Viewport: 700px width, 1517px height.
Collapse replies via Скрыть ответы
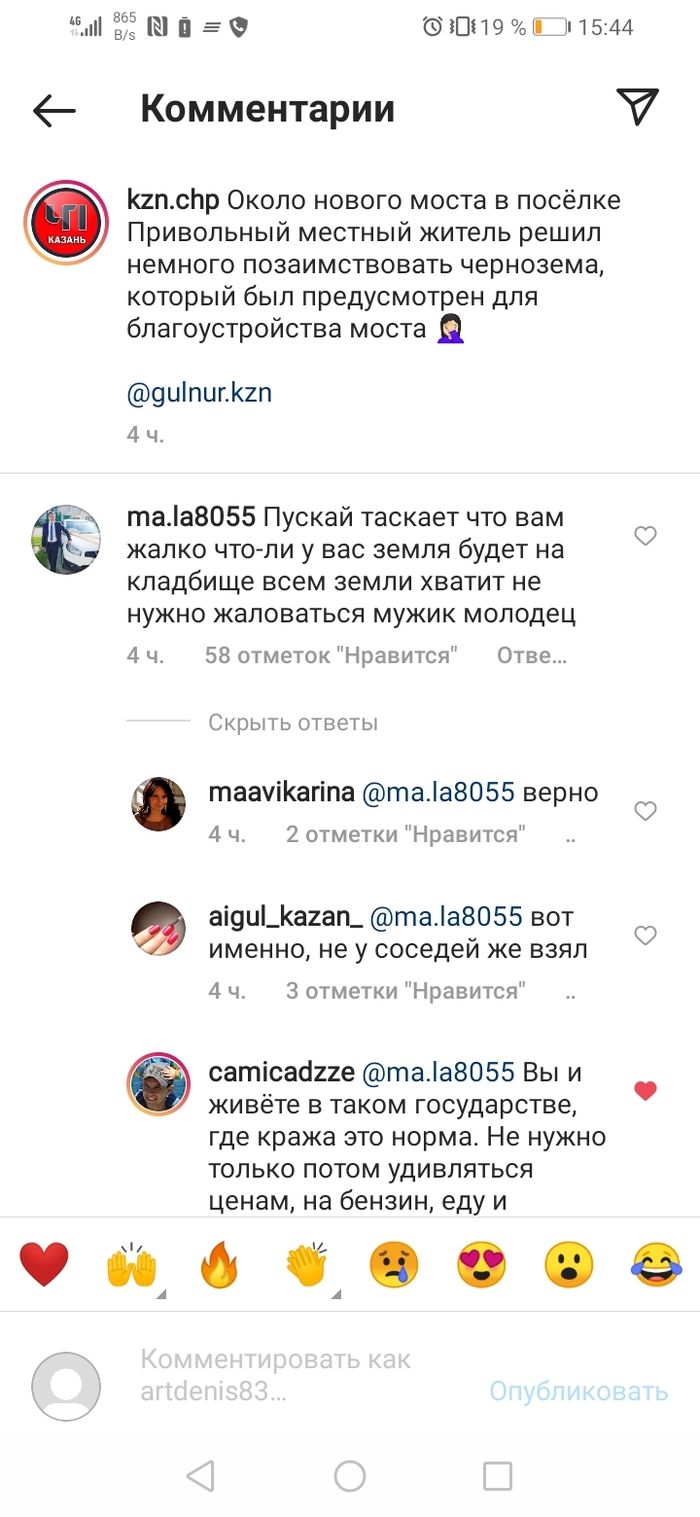293,722
